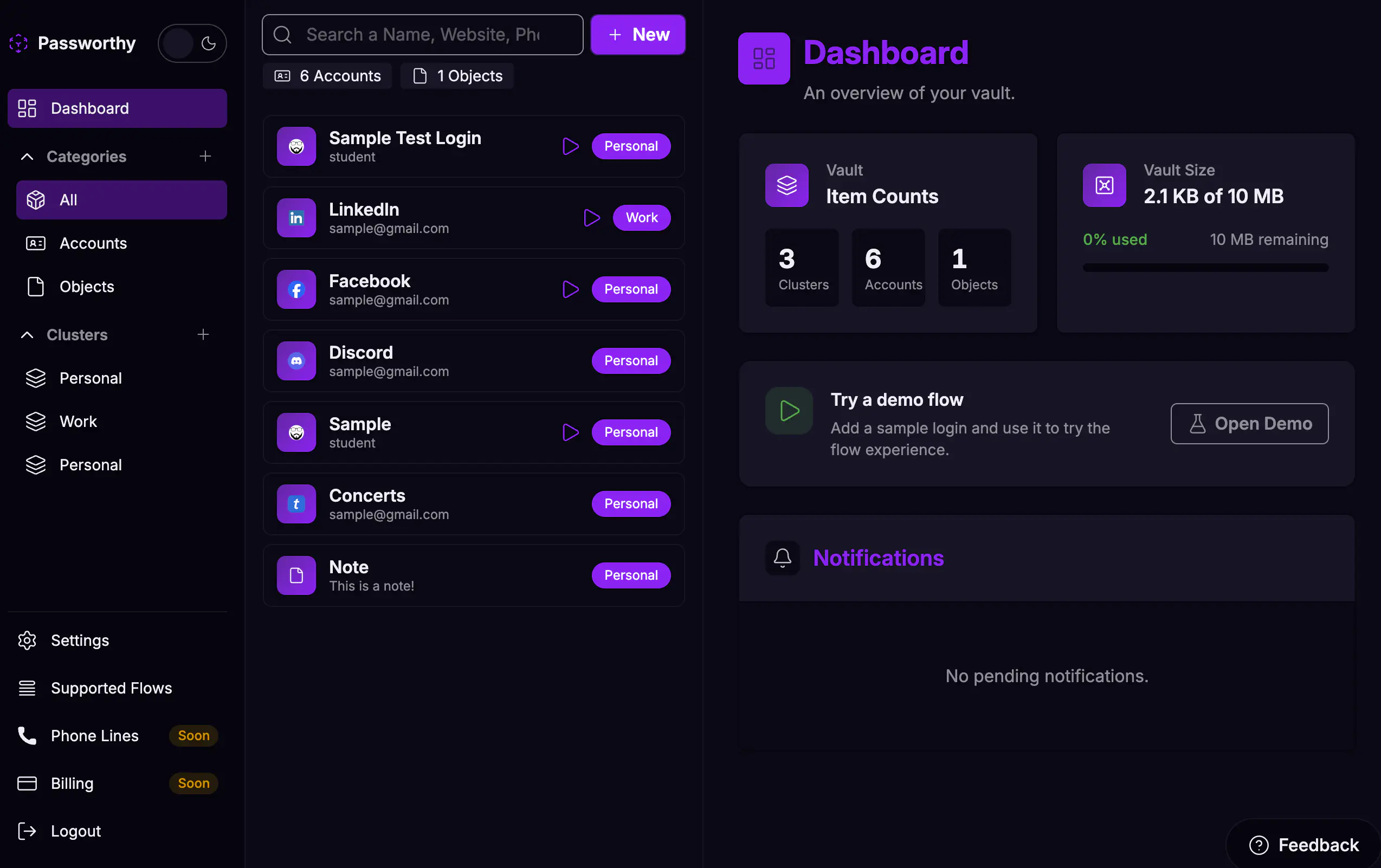Add a new cluster with plus icon
Viewport: 1381px width, 868px height.
click(x=203, y=334)
